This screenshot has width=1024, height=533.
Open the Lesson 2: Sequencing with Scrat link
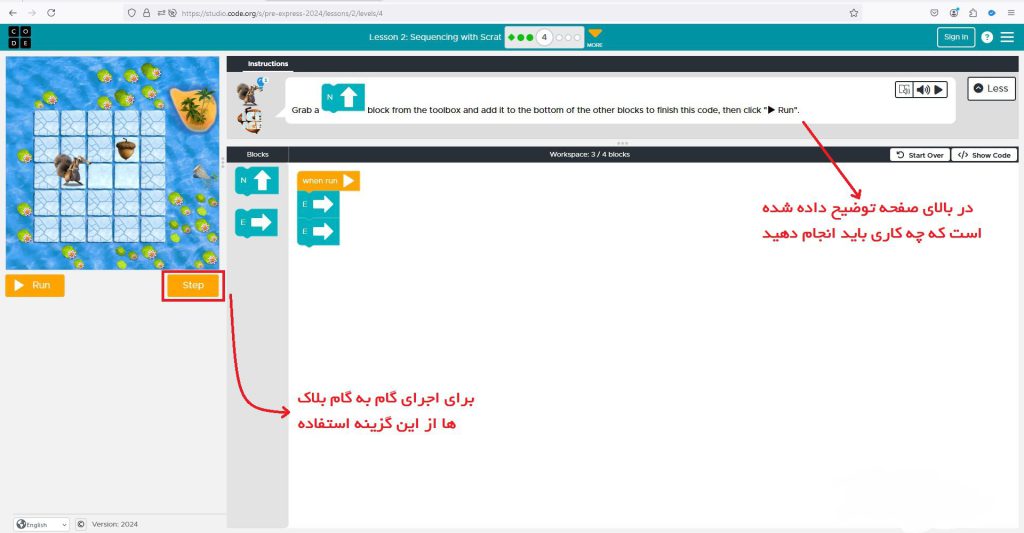(x=435, y=37)
